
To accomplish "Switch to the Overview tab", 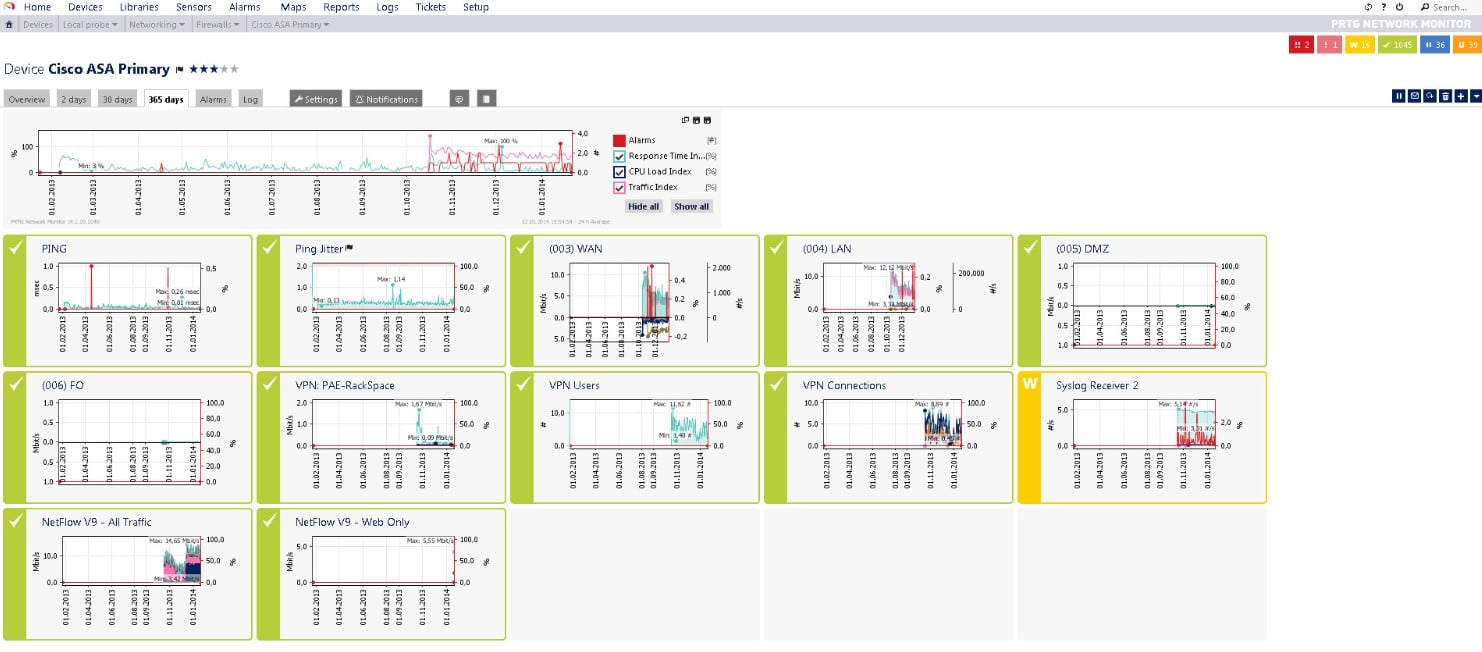I will (28, 99).
